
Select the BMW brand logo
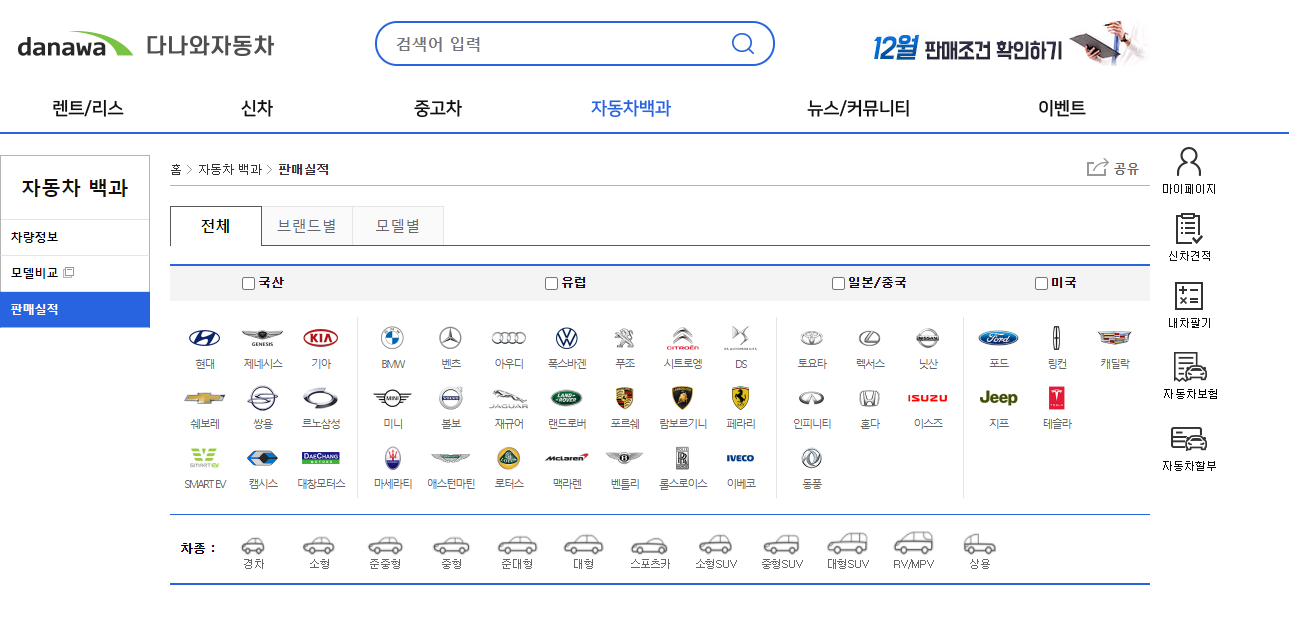coord(393,338)
